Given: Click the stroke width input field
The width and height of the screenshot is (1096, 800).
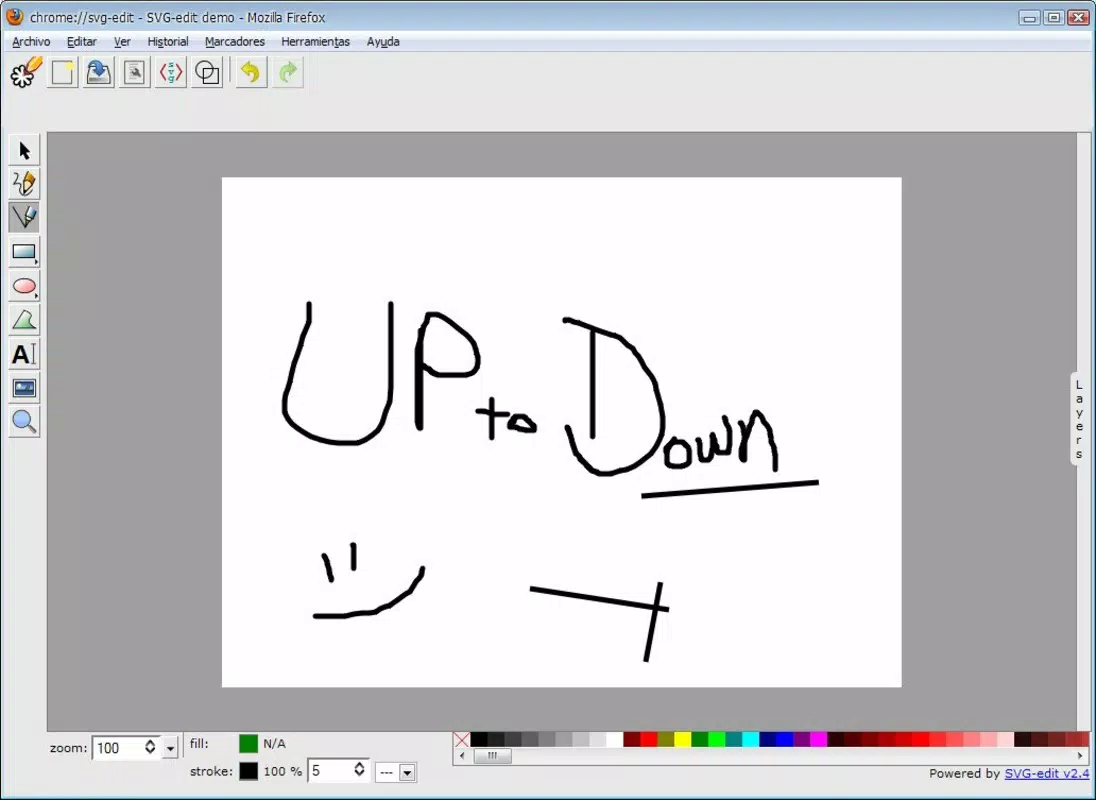Looking at the screenshot, I should (330, 771).
